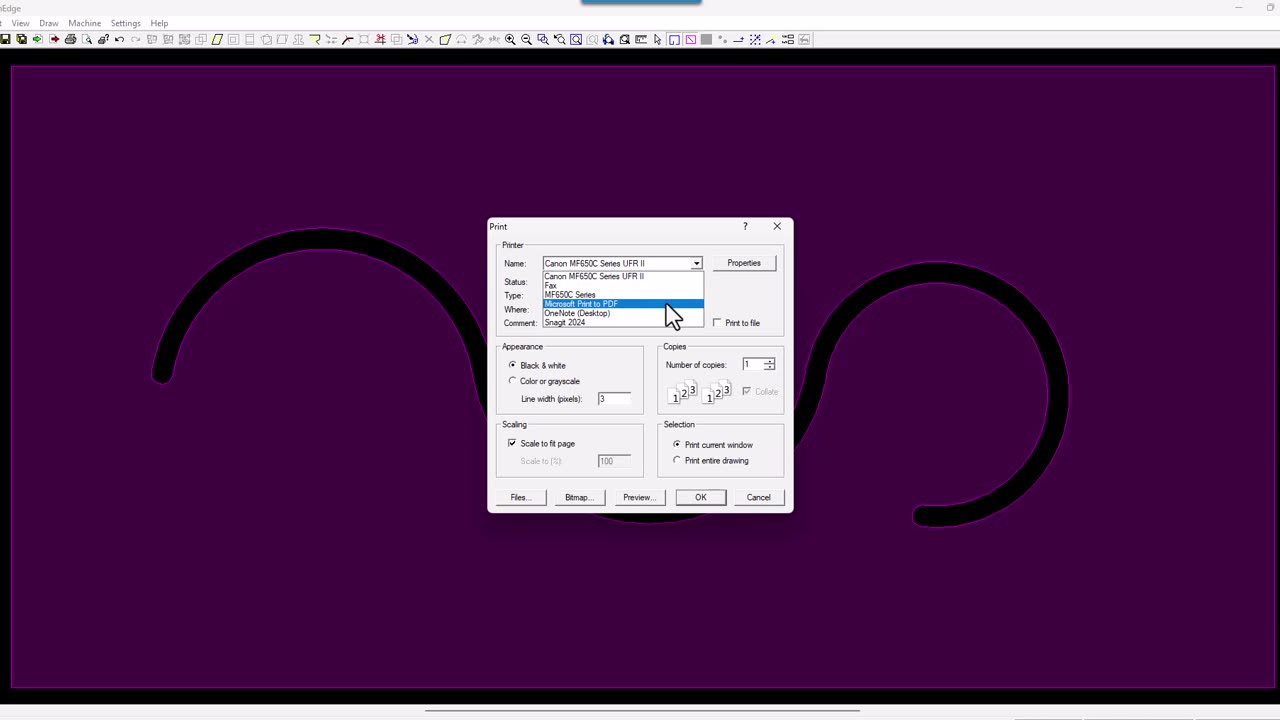Click the red scissors trim icon

tap(381, 39)
